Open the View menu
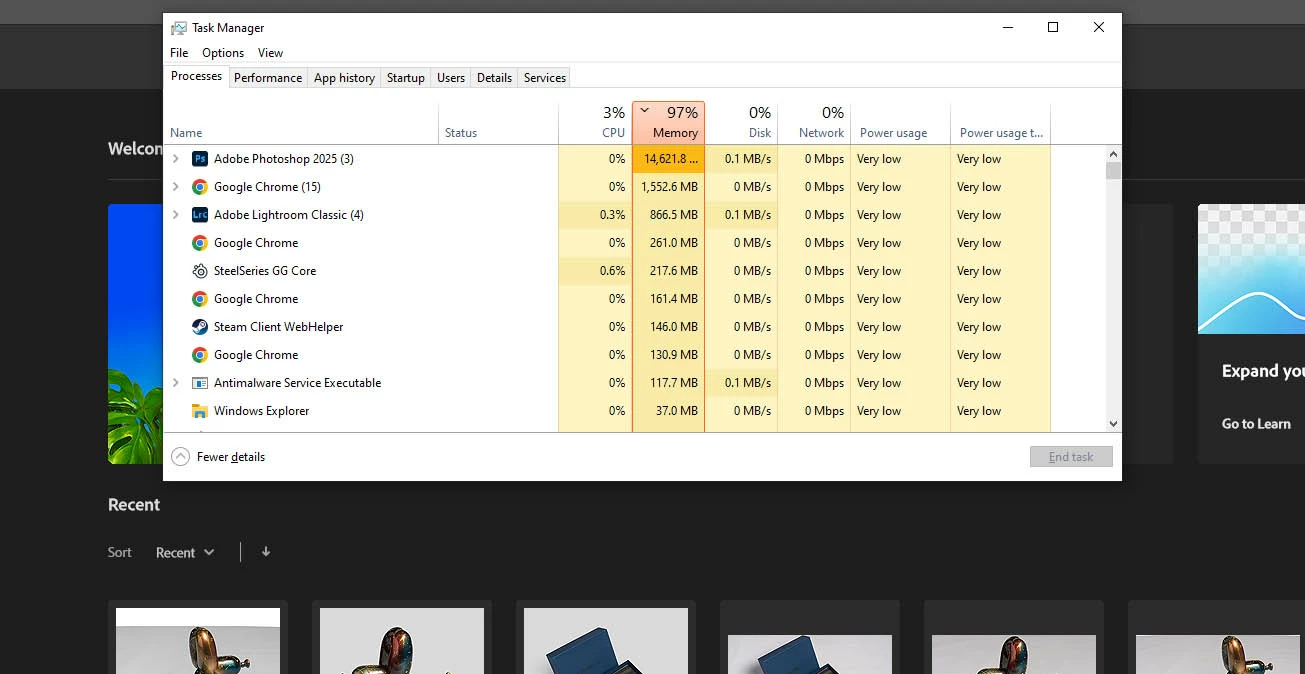This screenshot has width=1305, height=674. pyautogui.click(x=270, y=53)
